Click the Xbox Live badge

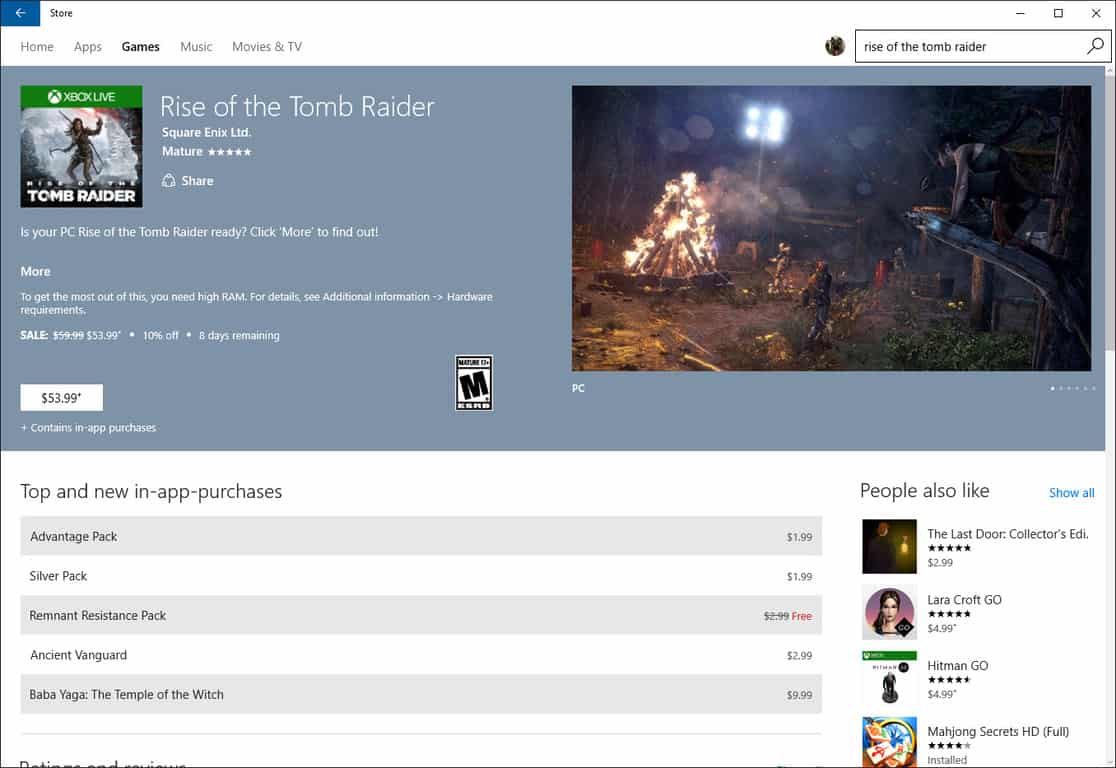point(81,94)
